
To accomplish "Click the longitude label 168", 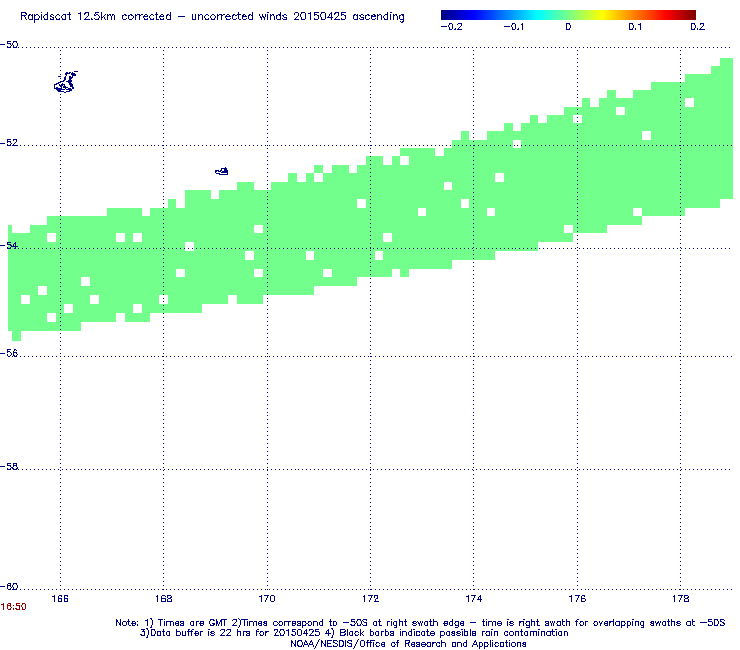I will tap(163, 599).
